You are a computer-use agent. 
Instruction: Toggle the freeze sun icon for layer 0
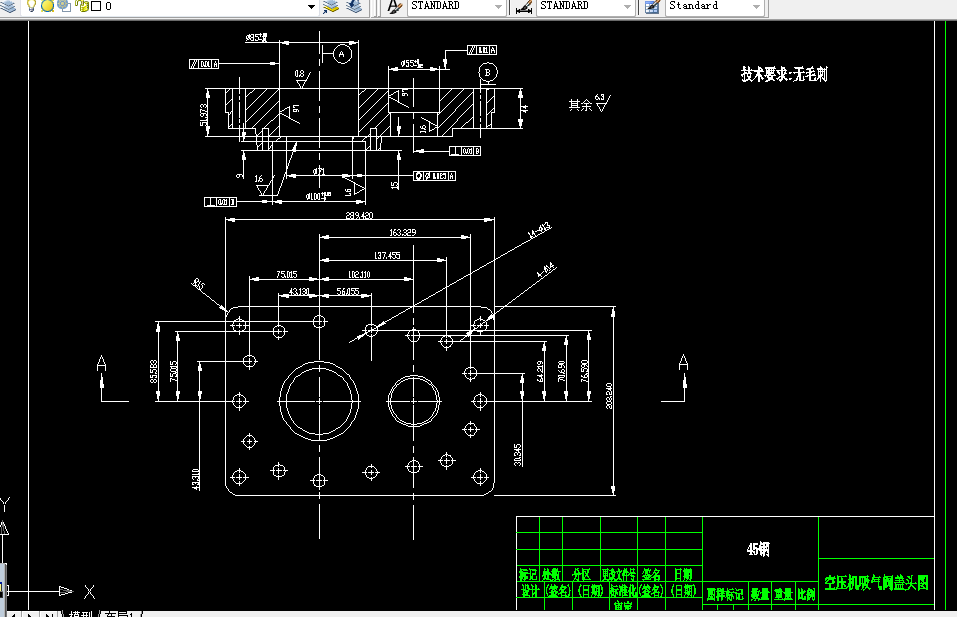tap(48, 7)
